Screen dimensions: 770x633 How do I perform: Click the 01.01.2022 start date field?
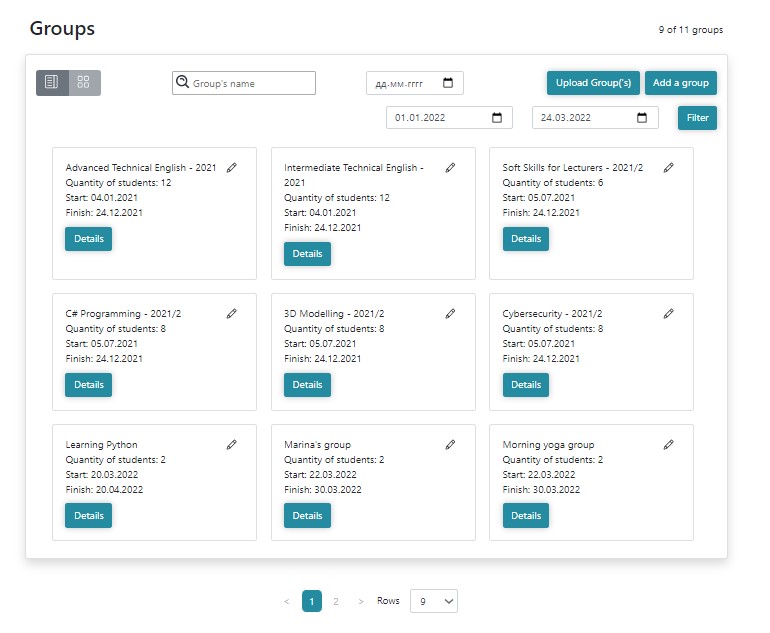tap(449, 118)
